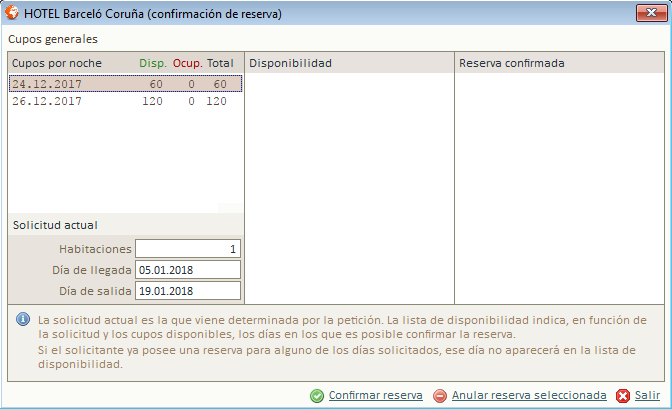Click the 120 Disp. value for 26.12.2017
This screenshot has height=409, width=672.
pos(152,101)
